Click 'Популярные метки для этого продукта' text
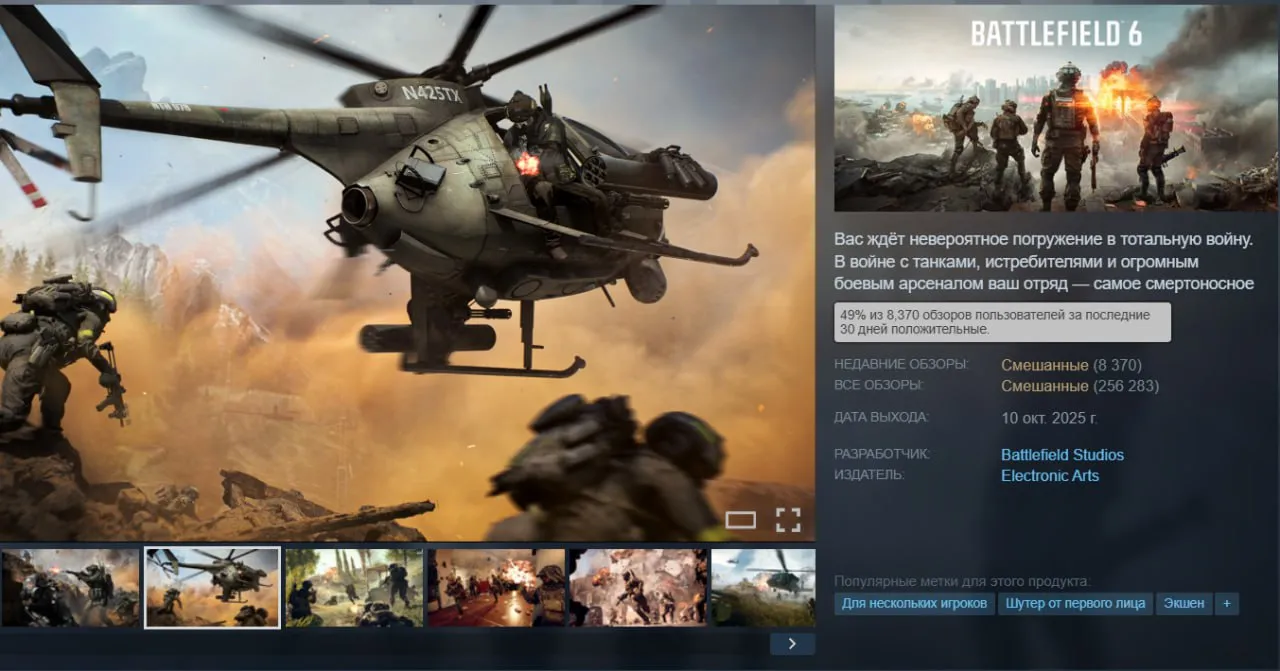This screenshot has height=671, width=1280. (x=962, y=581)
